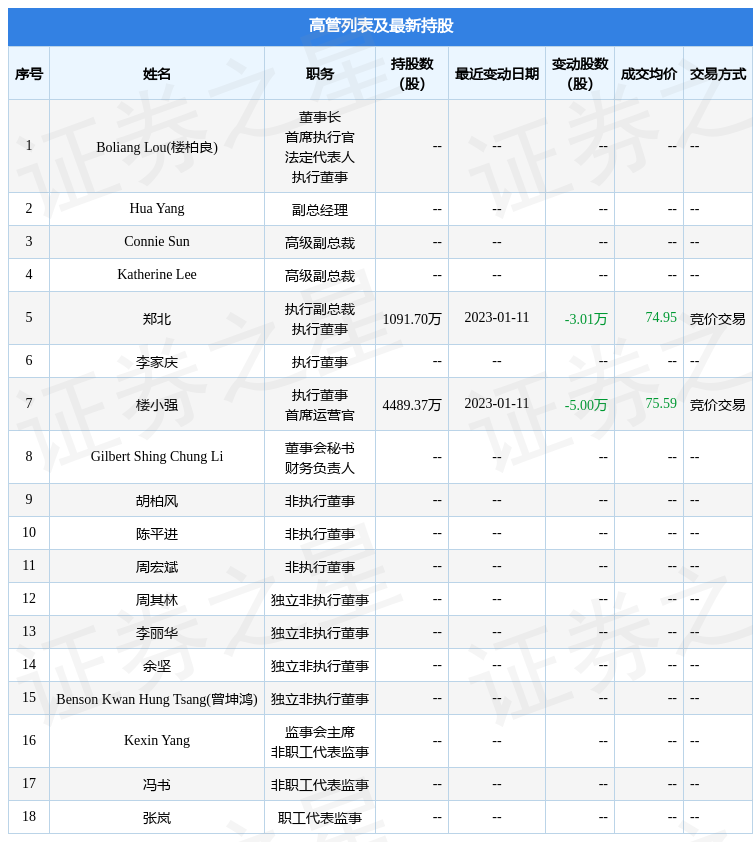Click the 首席运营官 position for 楼小强

pyautogui.click(x=320, y=415)
